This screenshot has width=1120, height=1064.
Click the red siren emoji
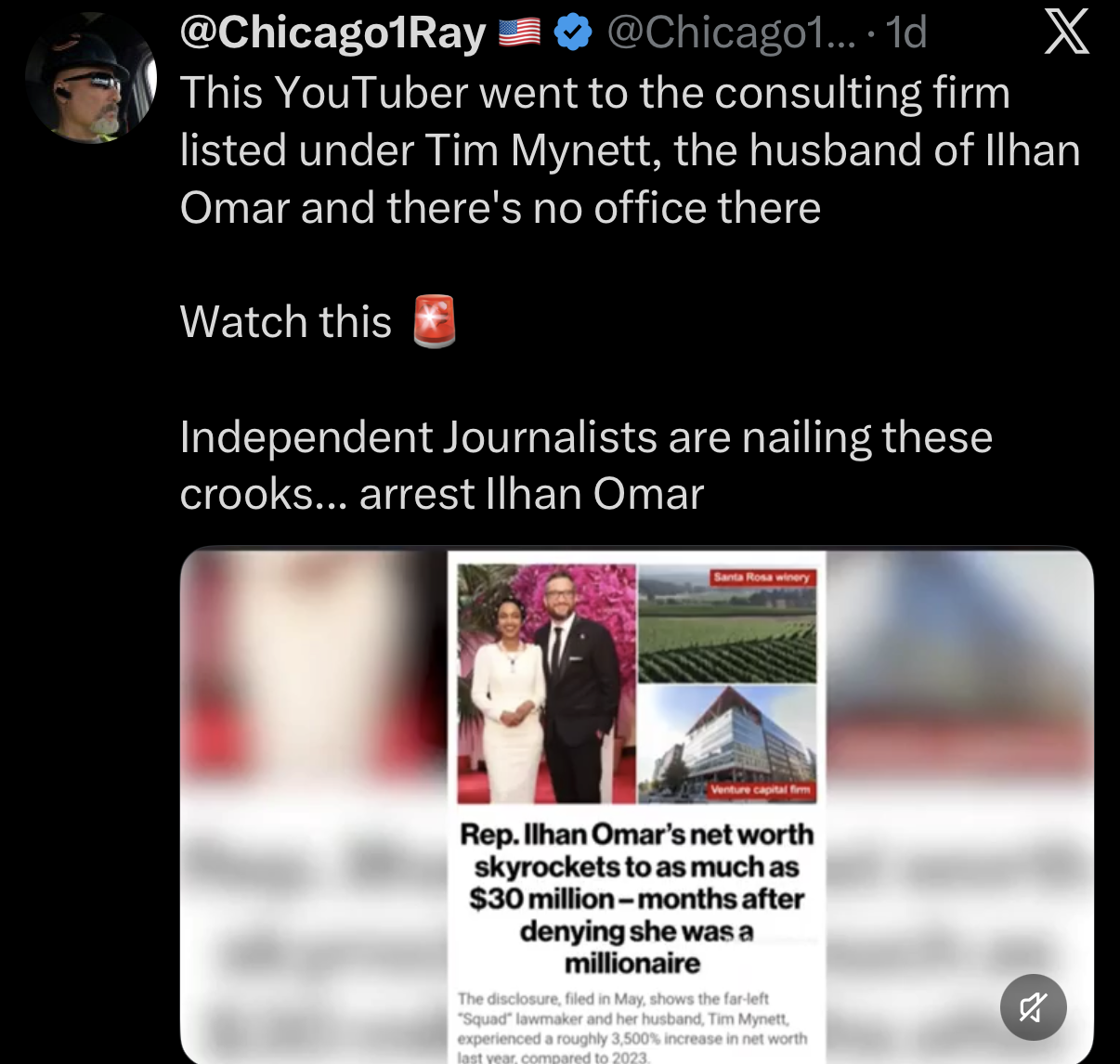tap(434, 321)
